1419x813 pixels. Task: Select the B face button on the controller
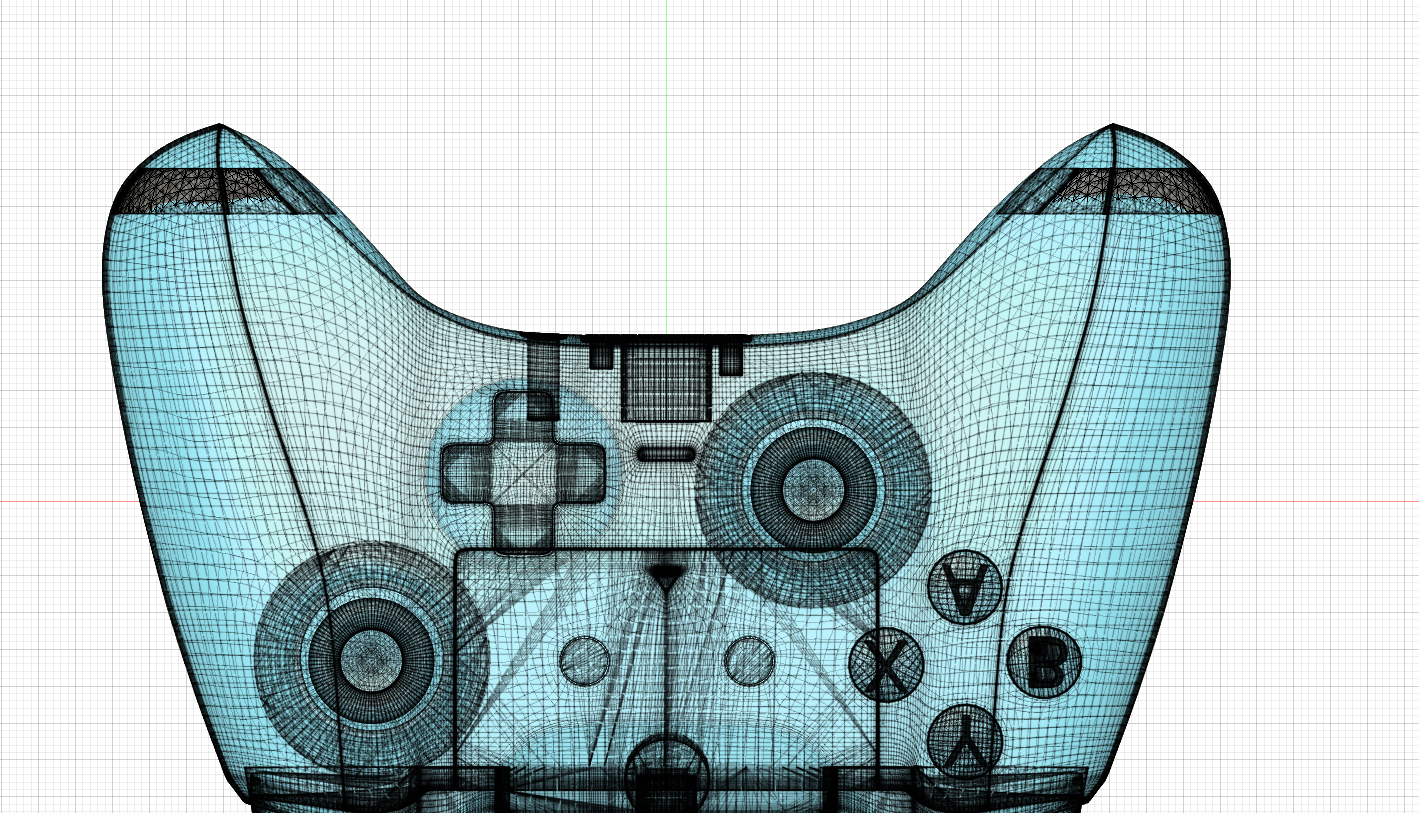pos(1044,662)
